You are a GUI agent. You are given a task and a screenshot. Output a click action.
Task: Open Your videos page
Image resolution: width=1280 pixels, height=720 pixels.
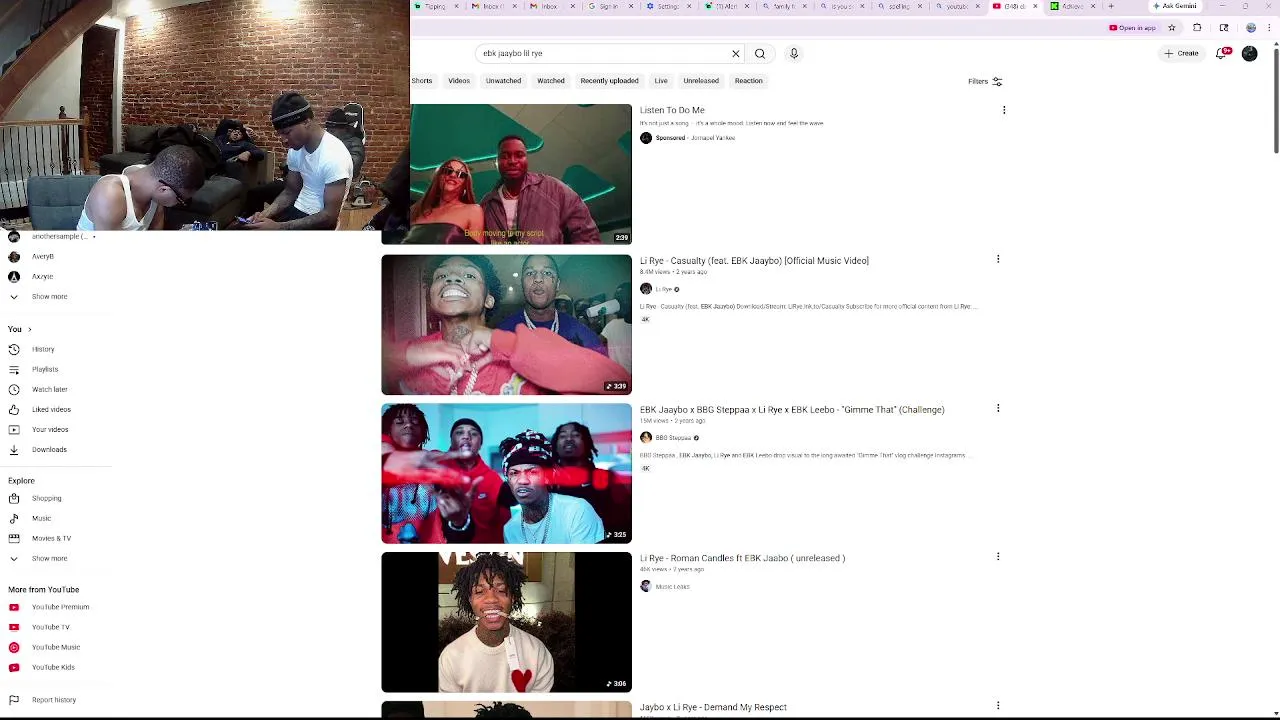click(50, 429)
